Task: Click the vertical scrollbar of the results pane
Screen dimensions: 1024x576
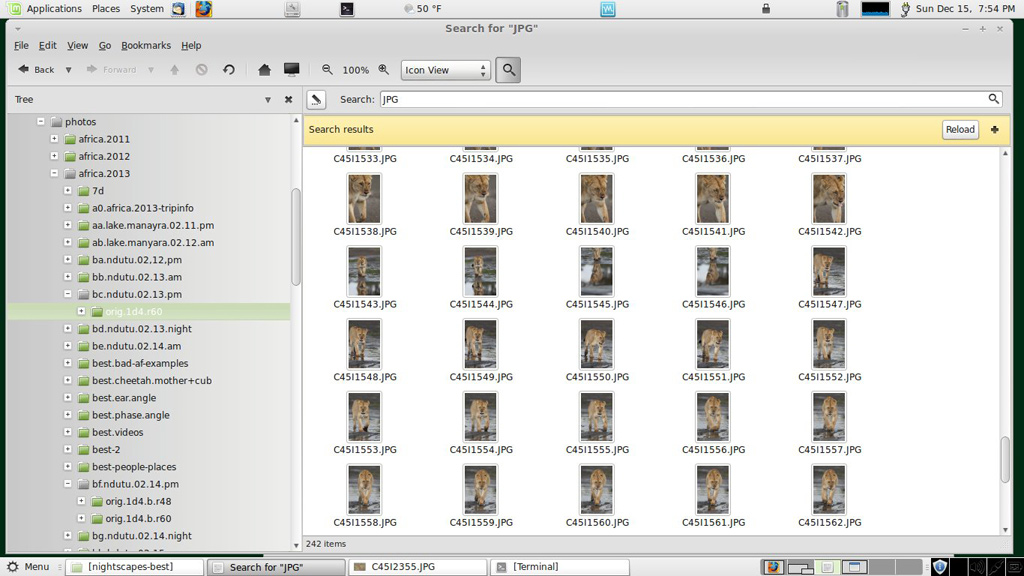Action: (x=1005, y=460)
